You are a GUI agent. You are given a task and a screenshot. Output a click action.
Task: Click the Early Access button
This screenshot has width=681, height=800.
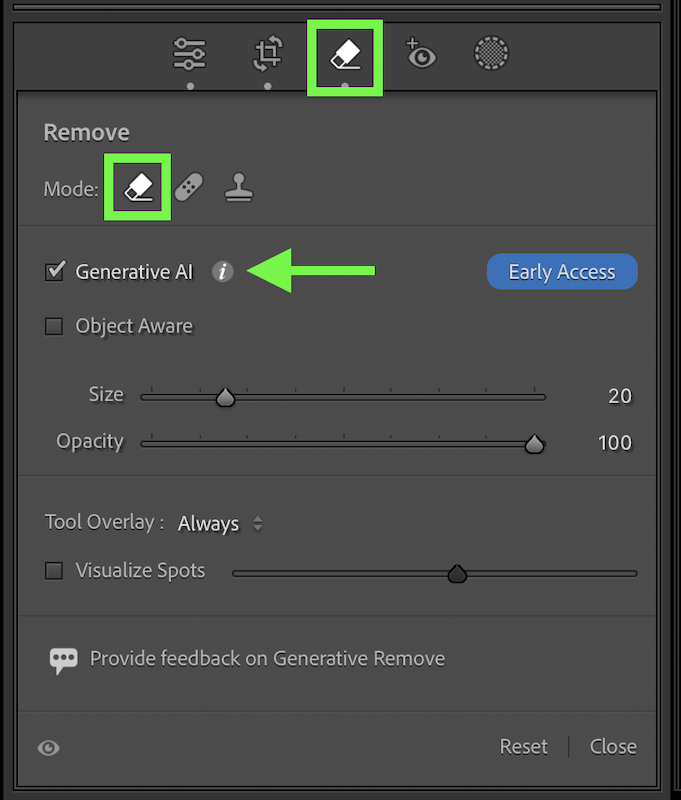pos(562,271)
